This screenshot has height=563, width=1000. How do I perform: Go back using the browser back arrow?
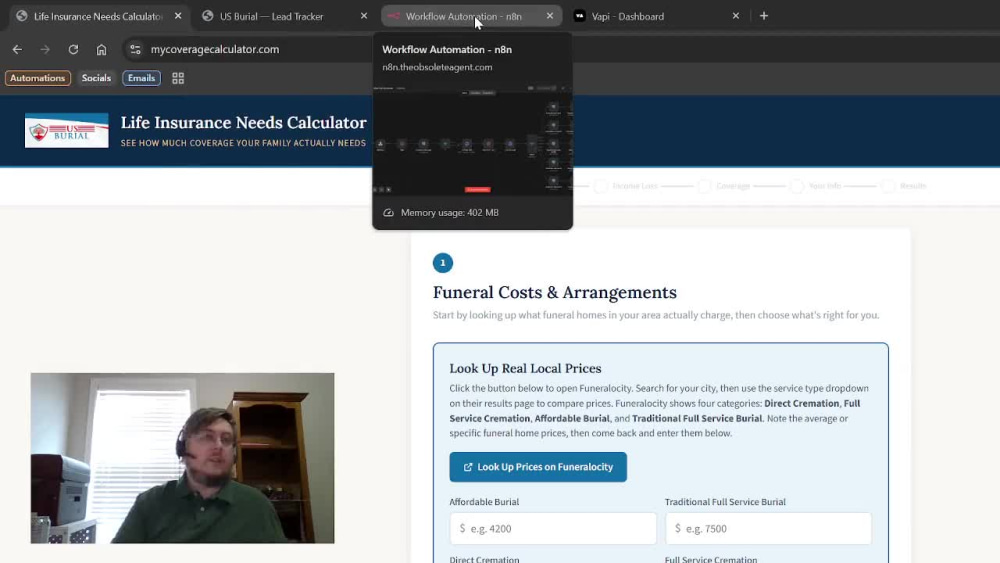click(x=17, y=49)
